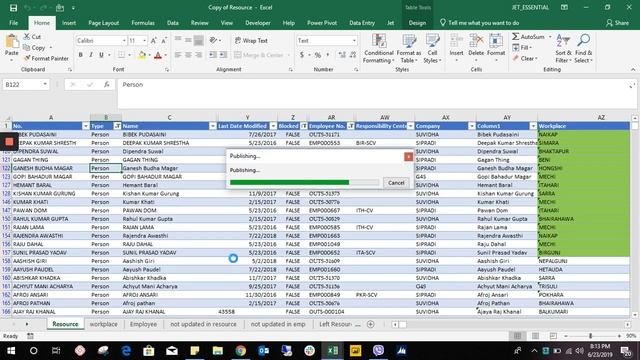
Task: Click the Insert cells icon
Action: click(x=456, y=41)
